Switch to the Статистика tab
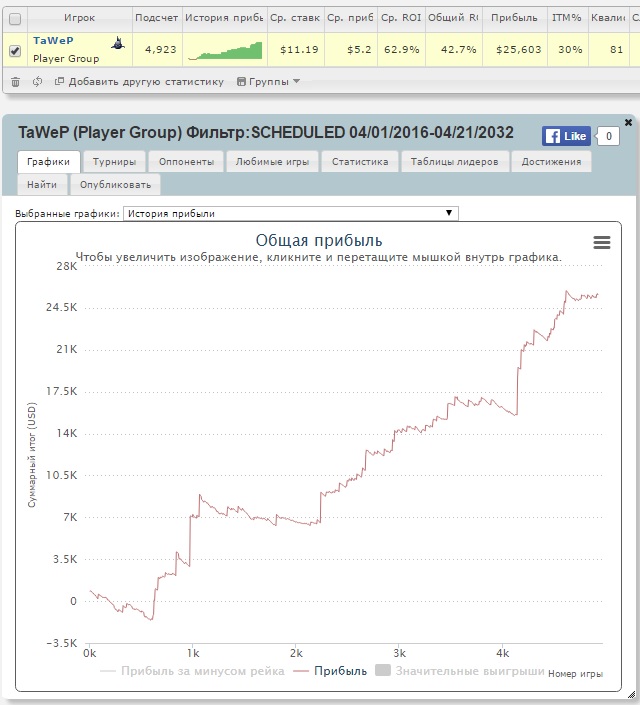This screenshot has width=640, height=705. [x=360, y=162]
